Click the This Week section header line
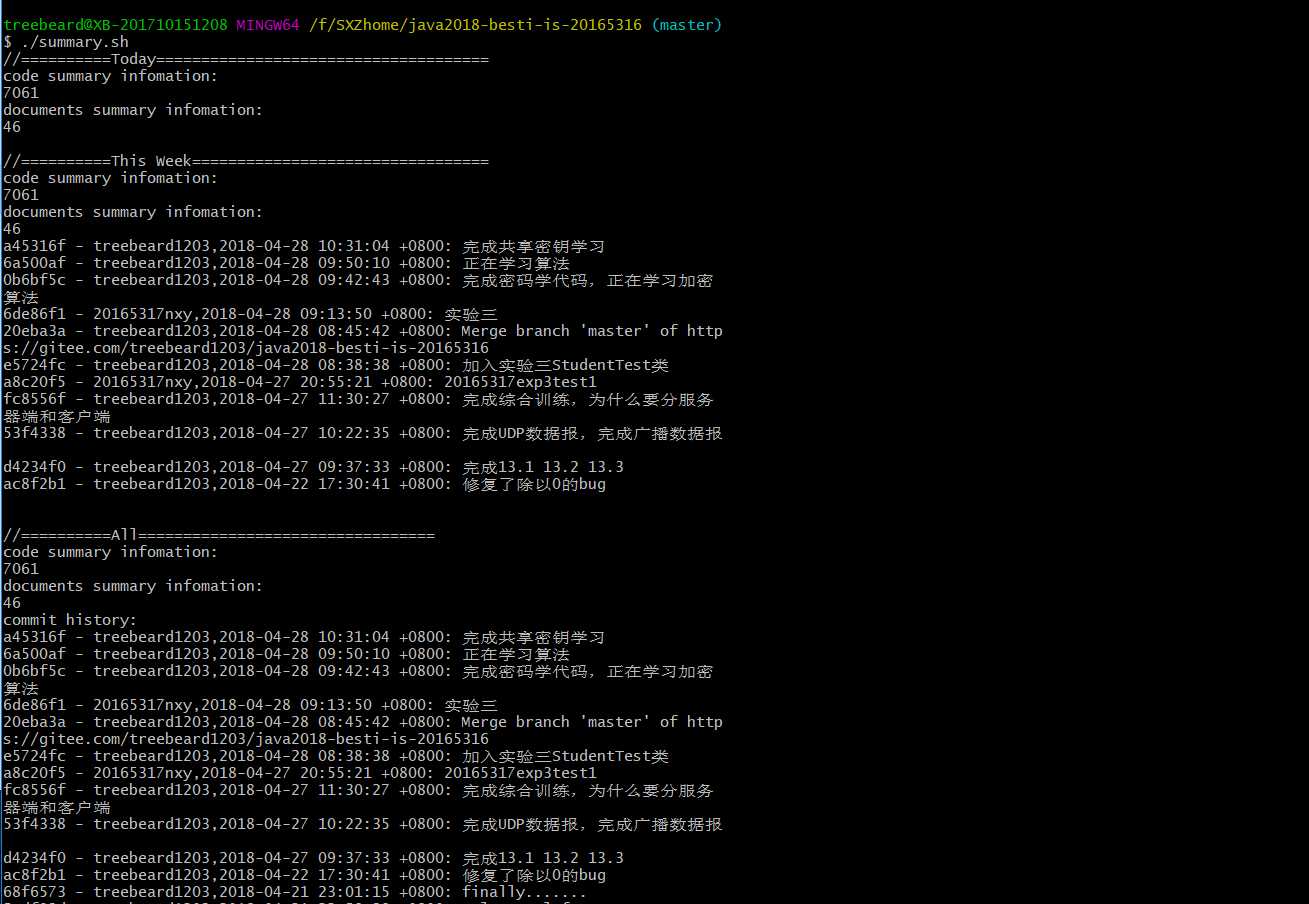The height and width of the screenshot is (904, 1309). point(246,161)
